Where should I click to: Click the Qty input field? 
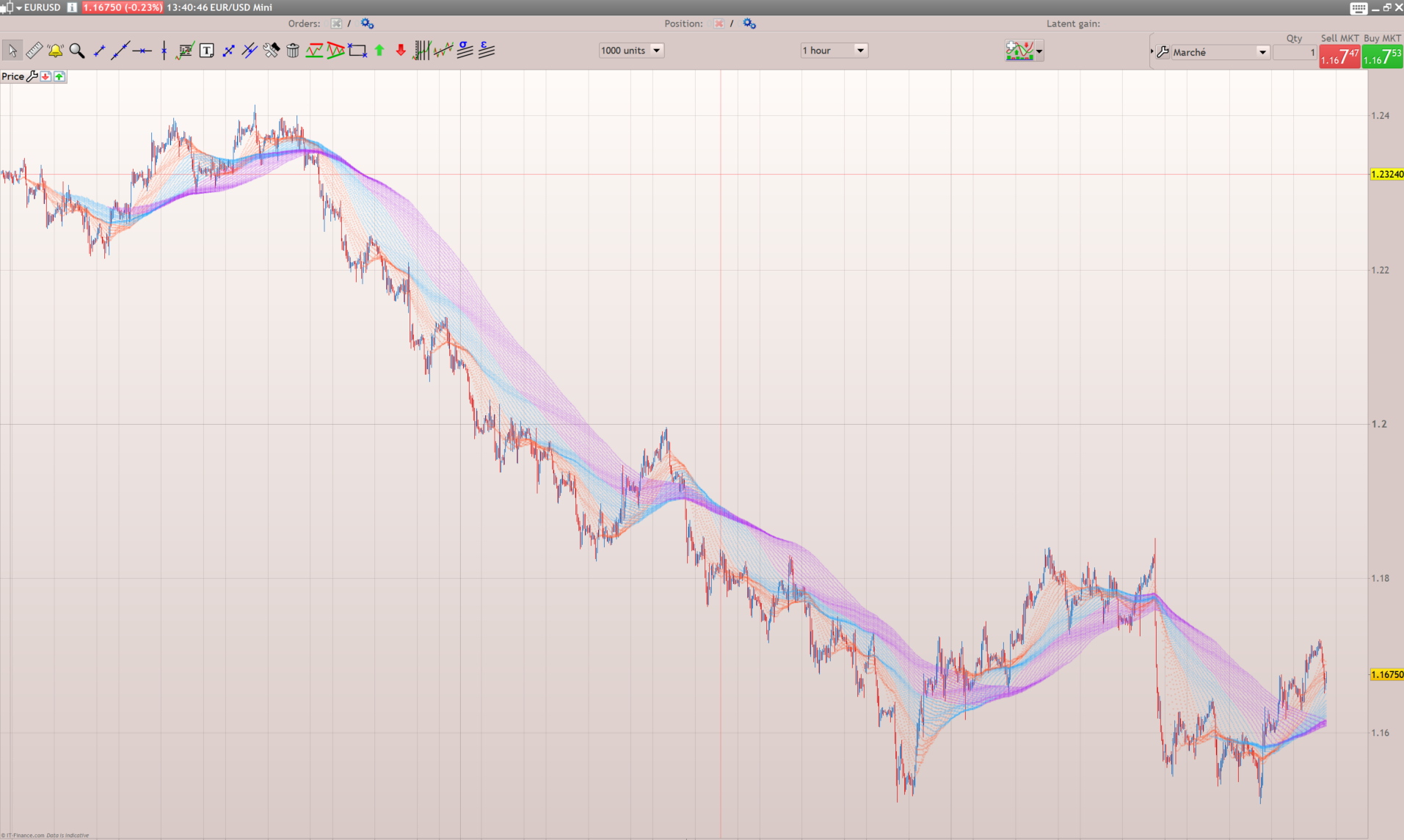tap(1295, 53)
